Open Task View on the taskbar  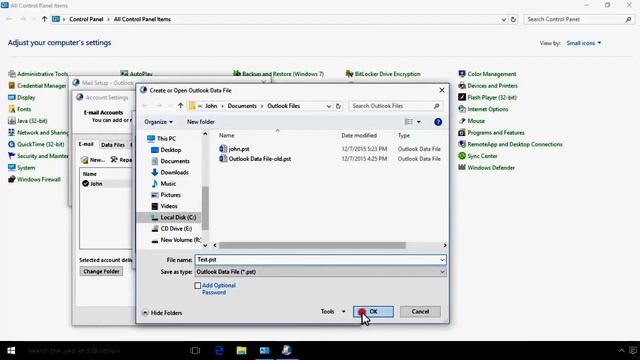click(x=195, y=351)
